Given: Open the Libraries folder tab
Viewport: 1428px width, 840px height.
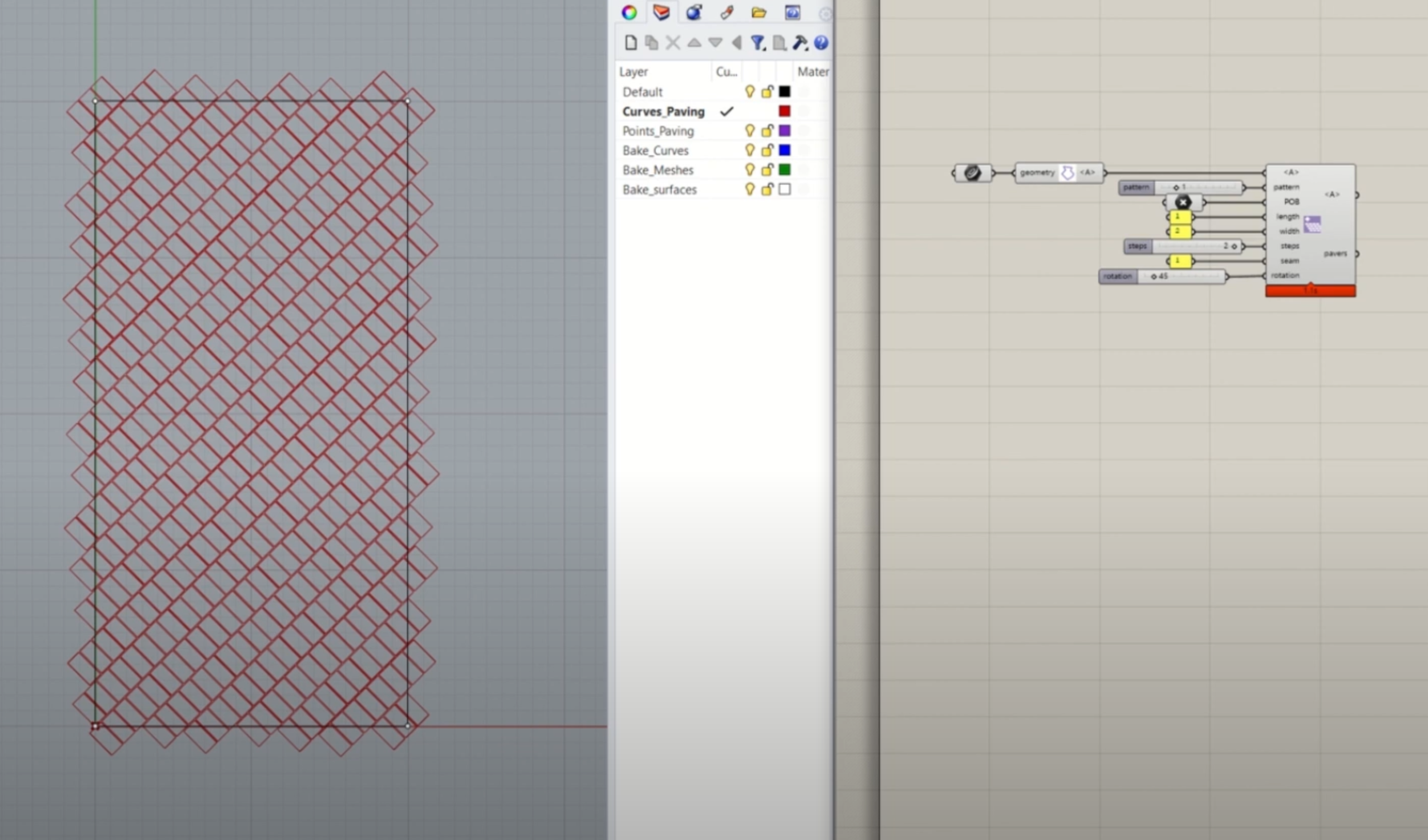Looking at the screenshot, I should pos(759,13).
